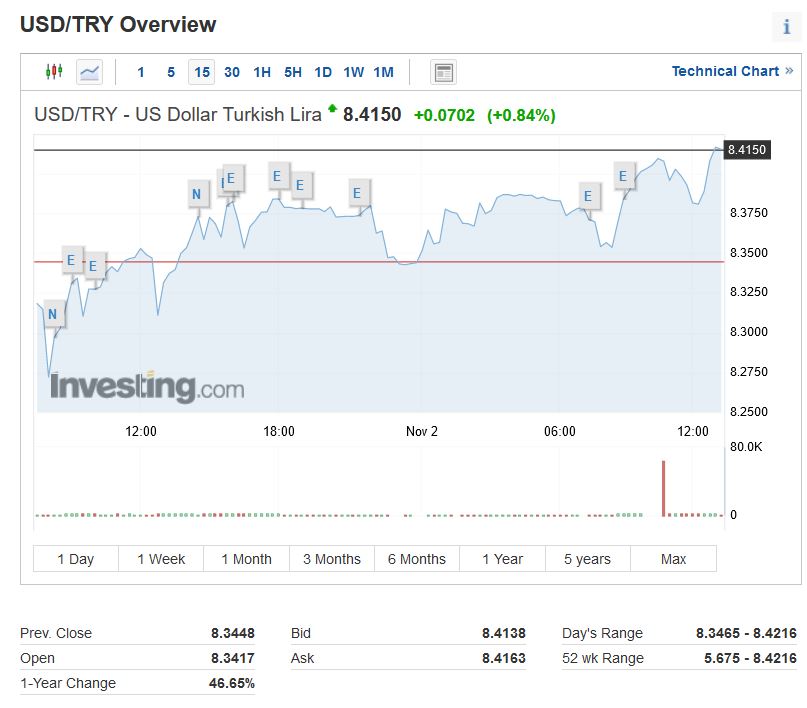Click the 8.4150 current price label
This screenshot has height=708, width=807.
[x=747, y=150]
